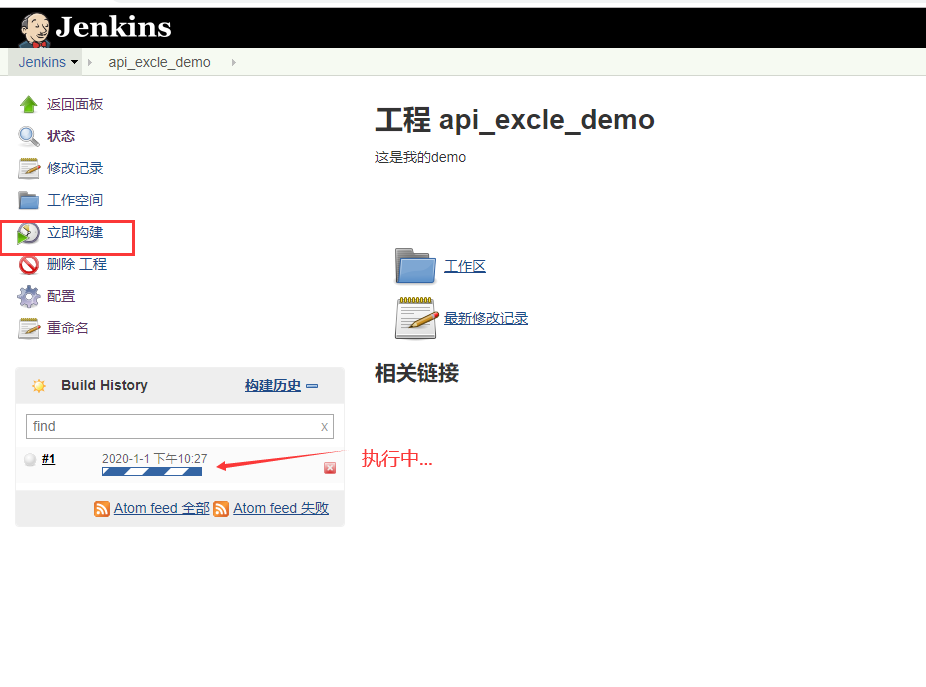Click the Jenkins butler logo

click(x=34, y=30)
